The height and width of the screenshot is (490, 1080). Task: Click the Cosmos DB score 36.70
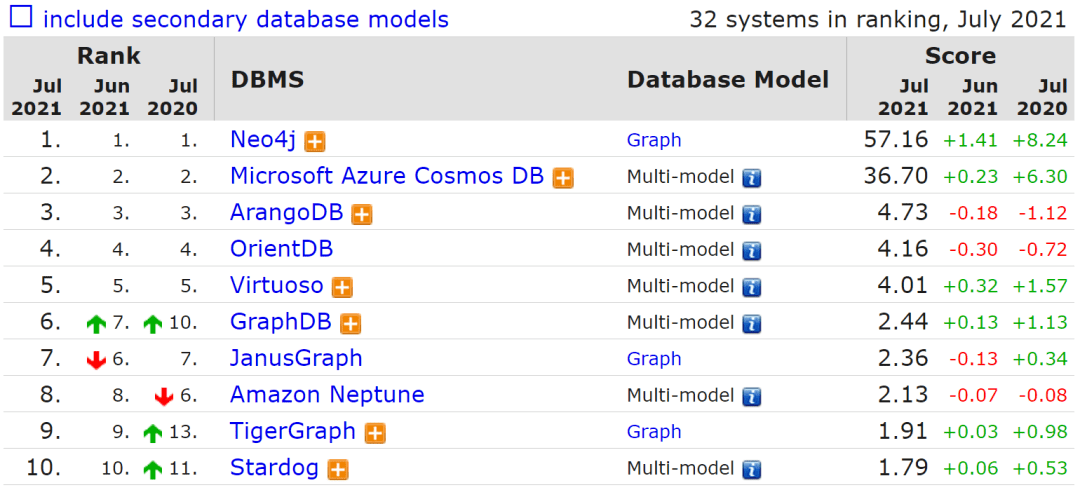(896, 176)
